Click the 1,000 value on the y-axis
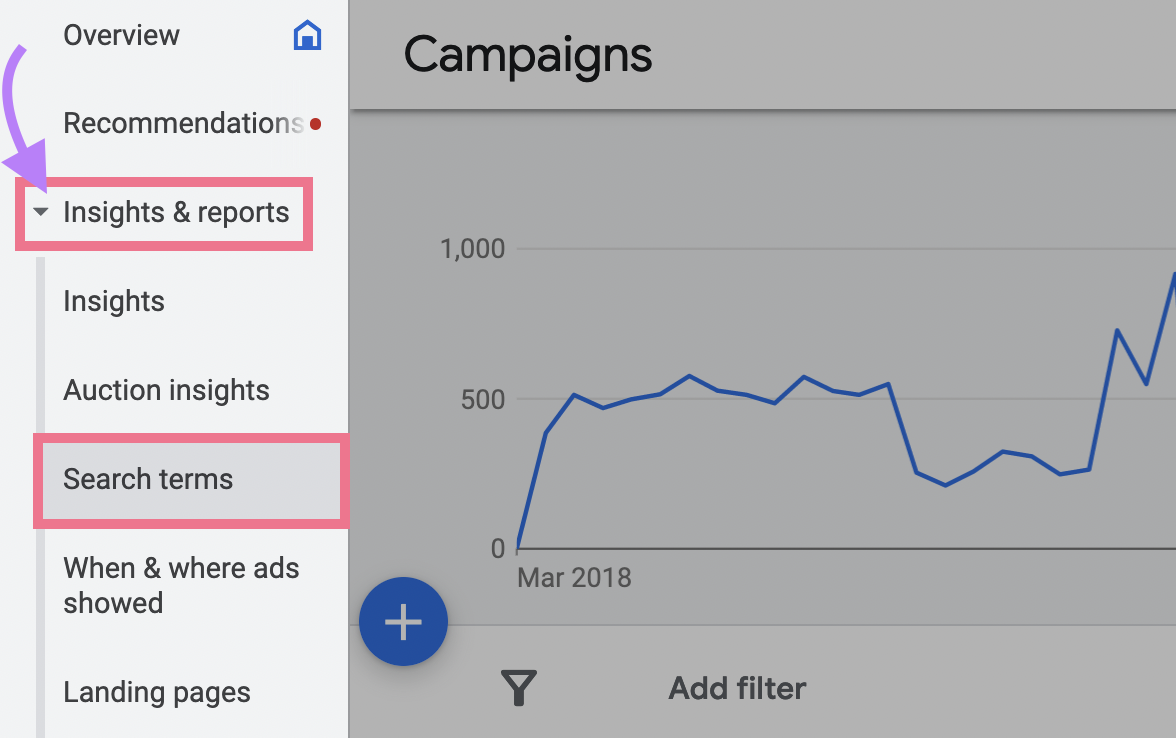This screenshot has width=1176, height=738. [474, 248]
